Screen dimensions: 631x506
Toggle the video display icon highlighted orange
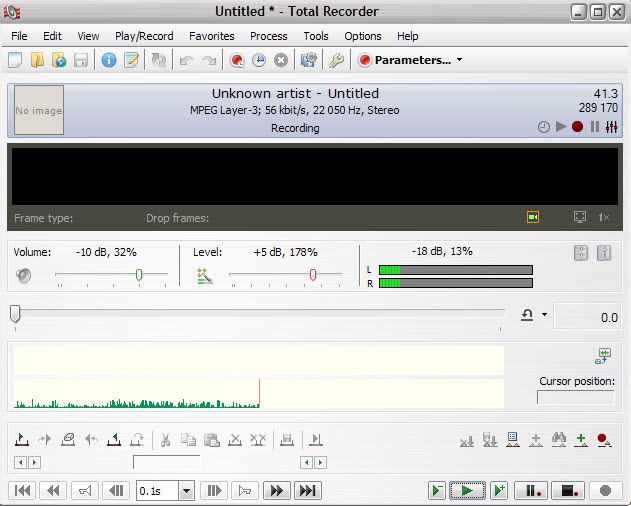[533, 217]
